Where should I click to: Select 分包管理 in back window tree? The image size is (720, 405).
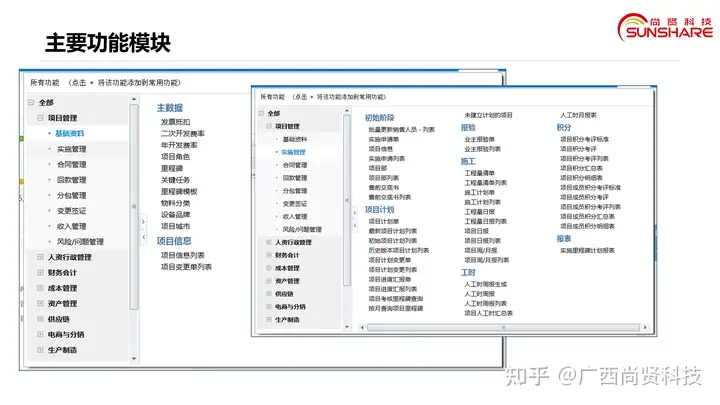tap(71, 196)
